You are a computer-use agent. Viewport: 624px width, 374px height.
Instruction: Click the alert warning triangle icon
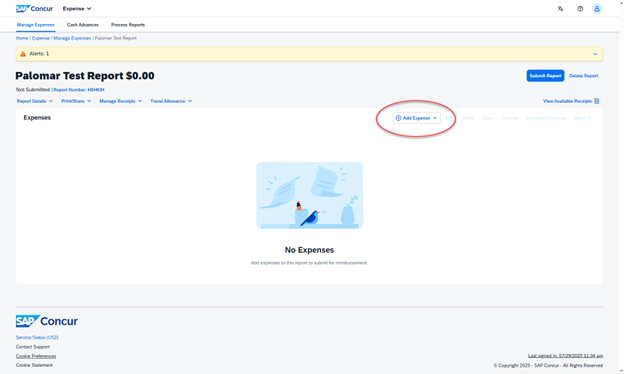point(23,54)
